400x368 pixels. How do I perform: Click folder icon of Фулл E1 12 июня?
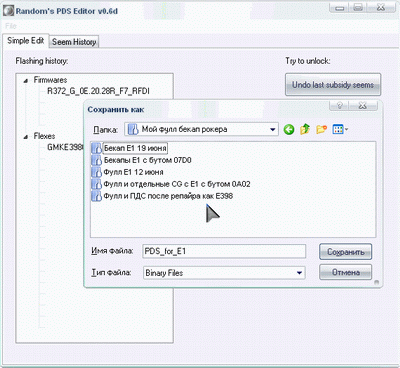pyautogui.click(x=96, y=172)
